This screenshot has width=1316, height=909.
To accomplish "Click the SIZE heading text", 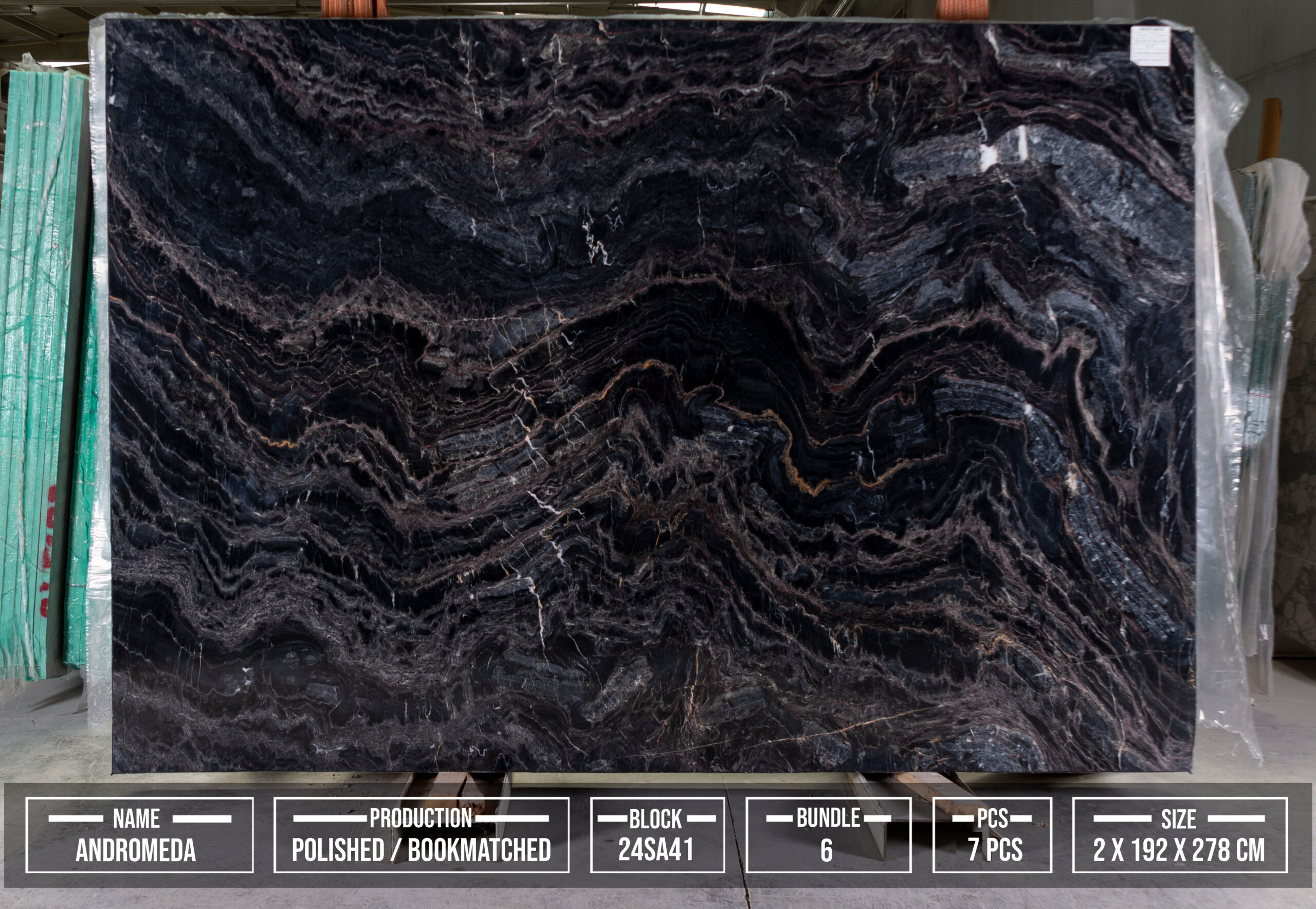I will pos(1178,819).
